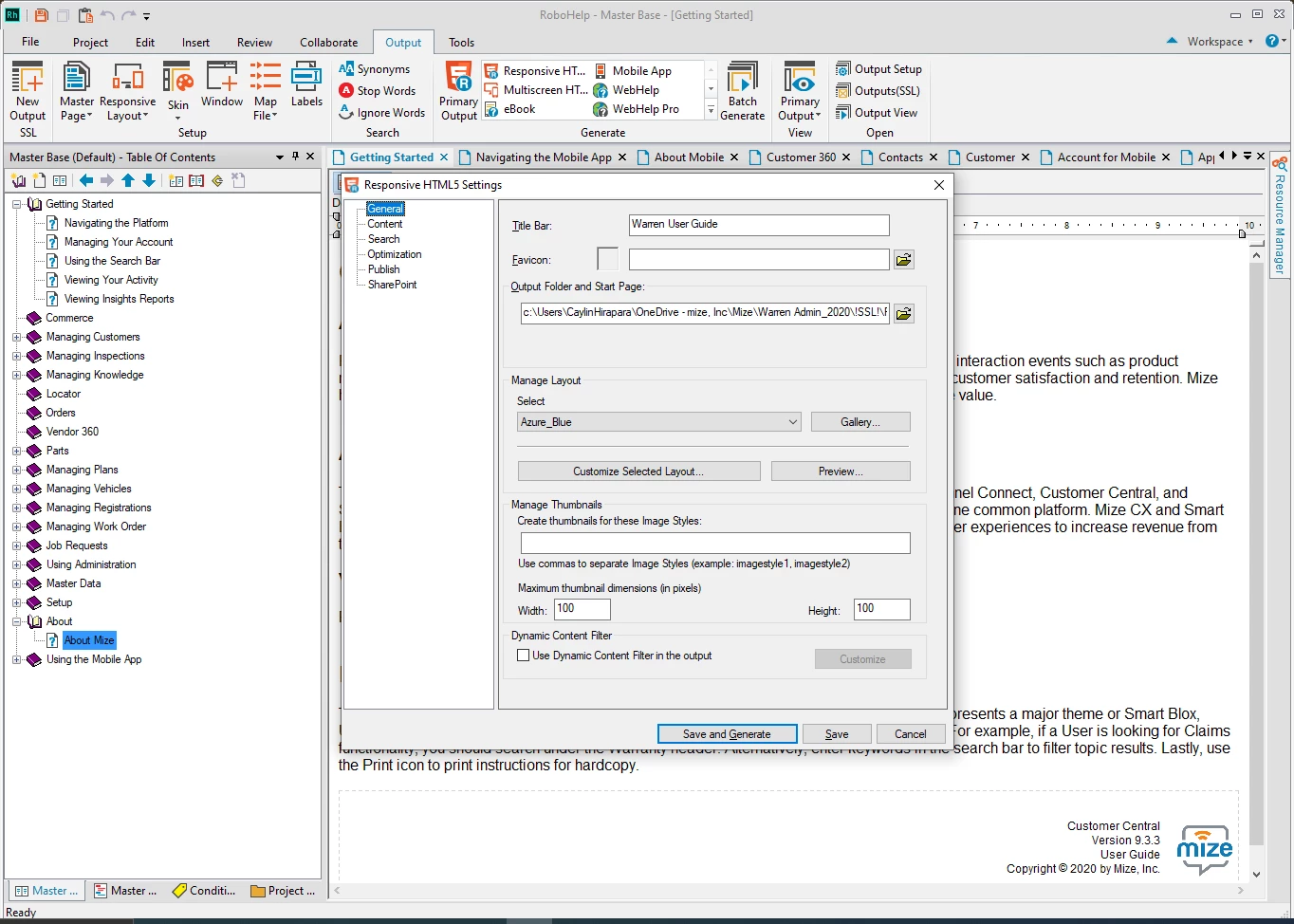Viewport: 1294px width, 924px height.
Task: Open the Help icon at top right
Action: point(1272,41)
